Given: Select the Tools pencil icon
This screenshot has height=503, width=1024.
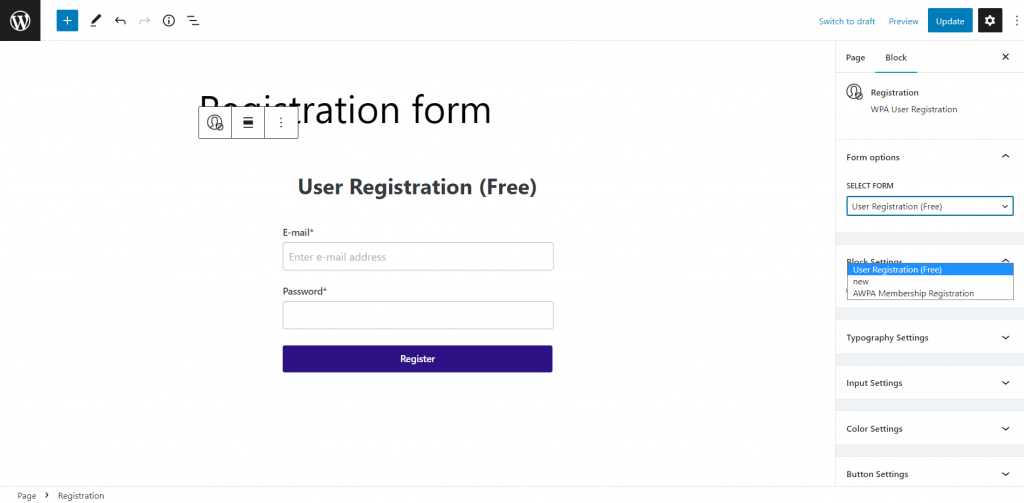Looking at the screenshot, I should pyautogui.click(x=95, y=20).
